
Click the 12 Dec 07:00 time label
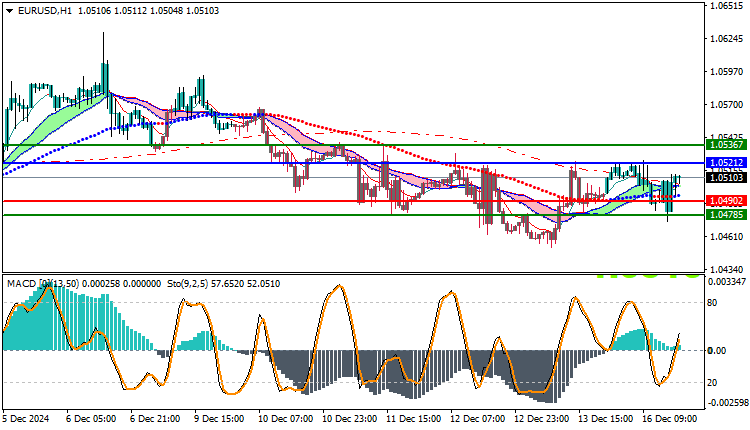coord(478,419)
